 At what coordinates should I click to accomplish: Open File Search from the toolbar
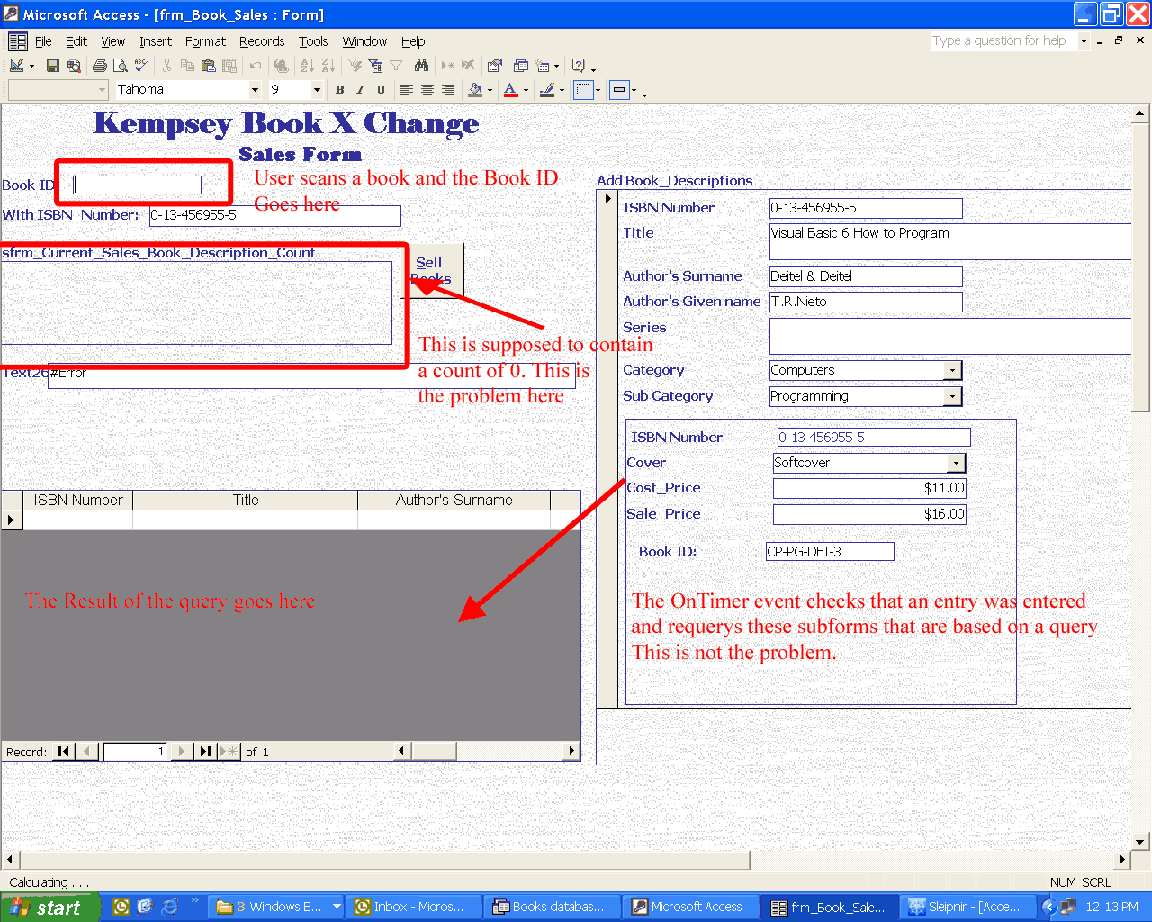pos(73,66)
